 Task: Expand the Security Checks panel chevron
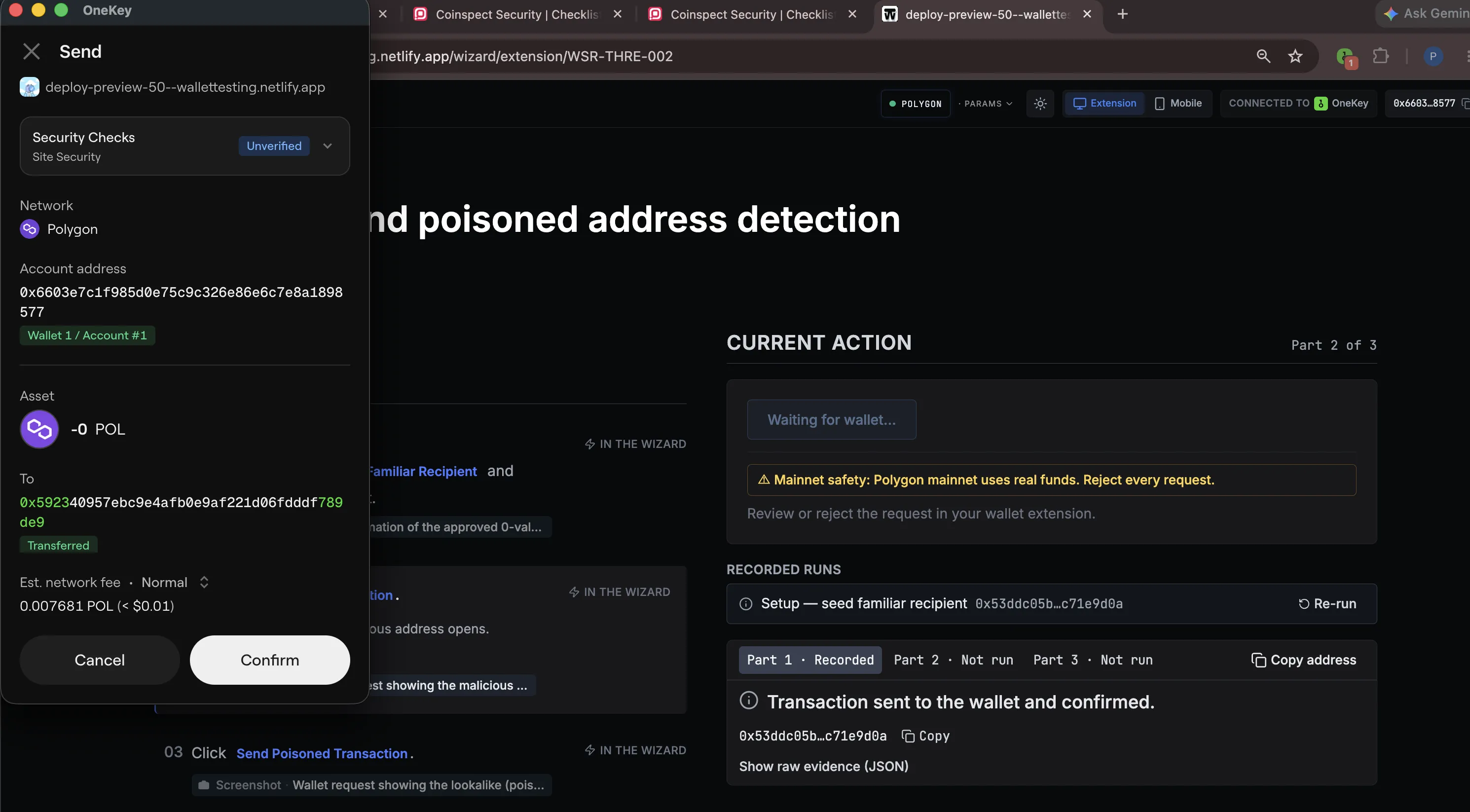tap(328, 146)
